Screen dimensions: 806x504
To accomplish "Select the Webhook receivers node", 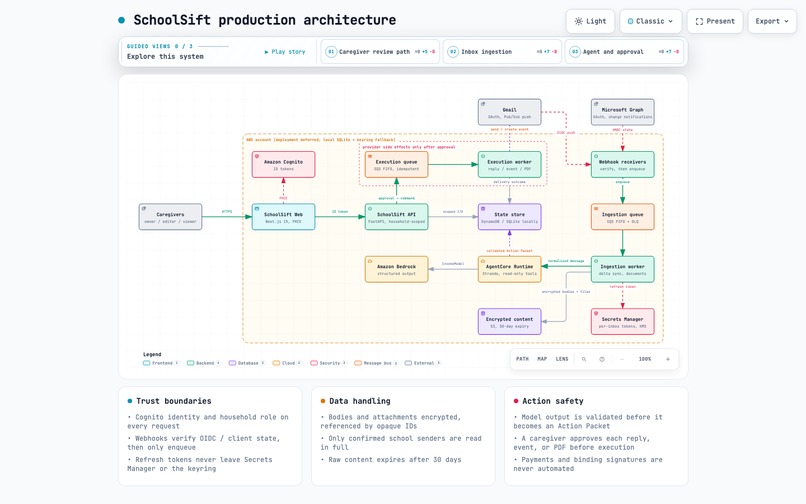I will (x=622, y=165).
